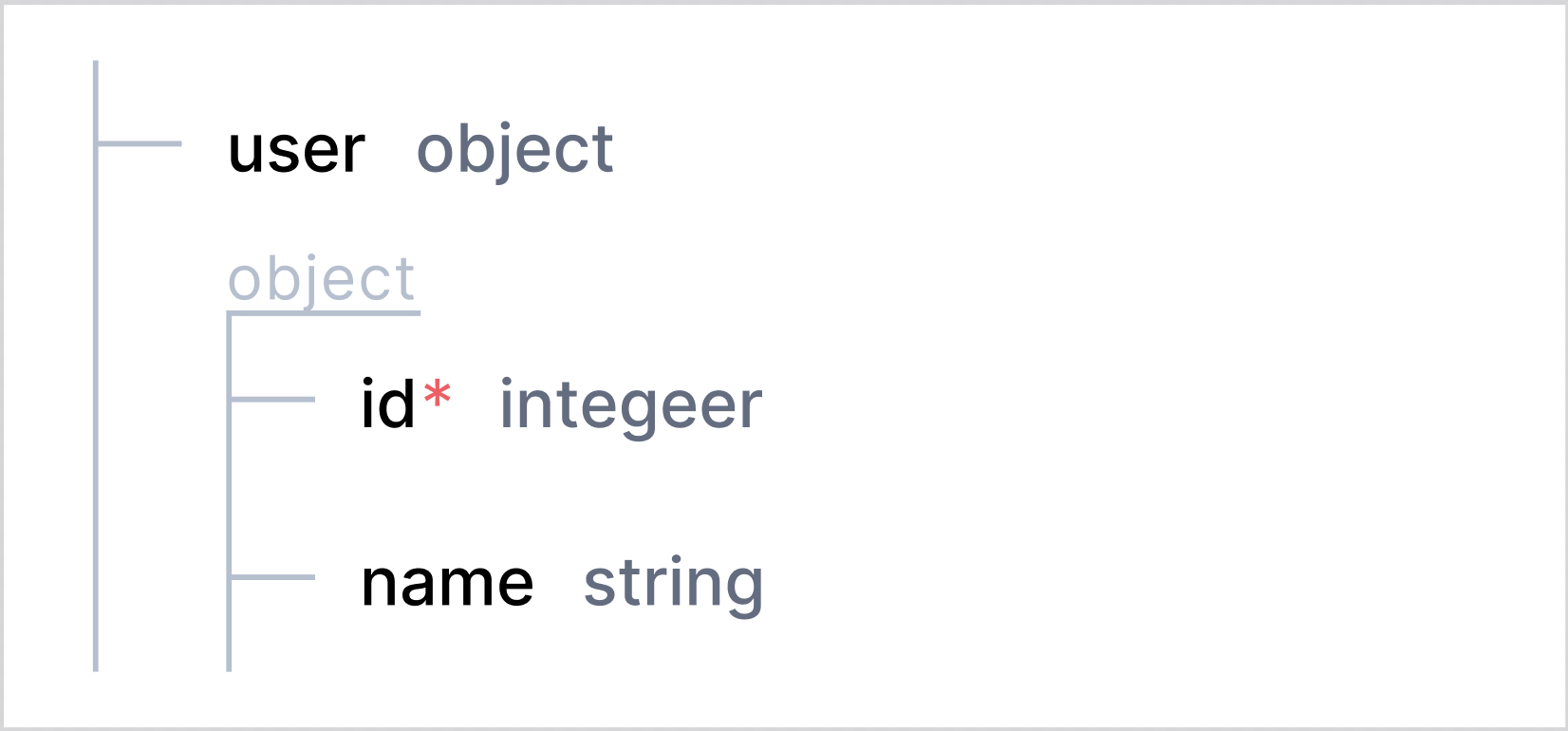This screenshot has width=1568, height=731.
Task: Select the name property name
Action: click(x=447, y=584)
